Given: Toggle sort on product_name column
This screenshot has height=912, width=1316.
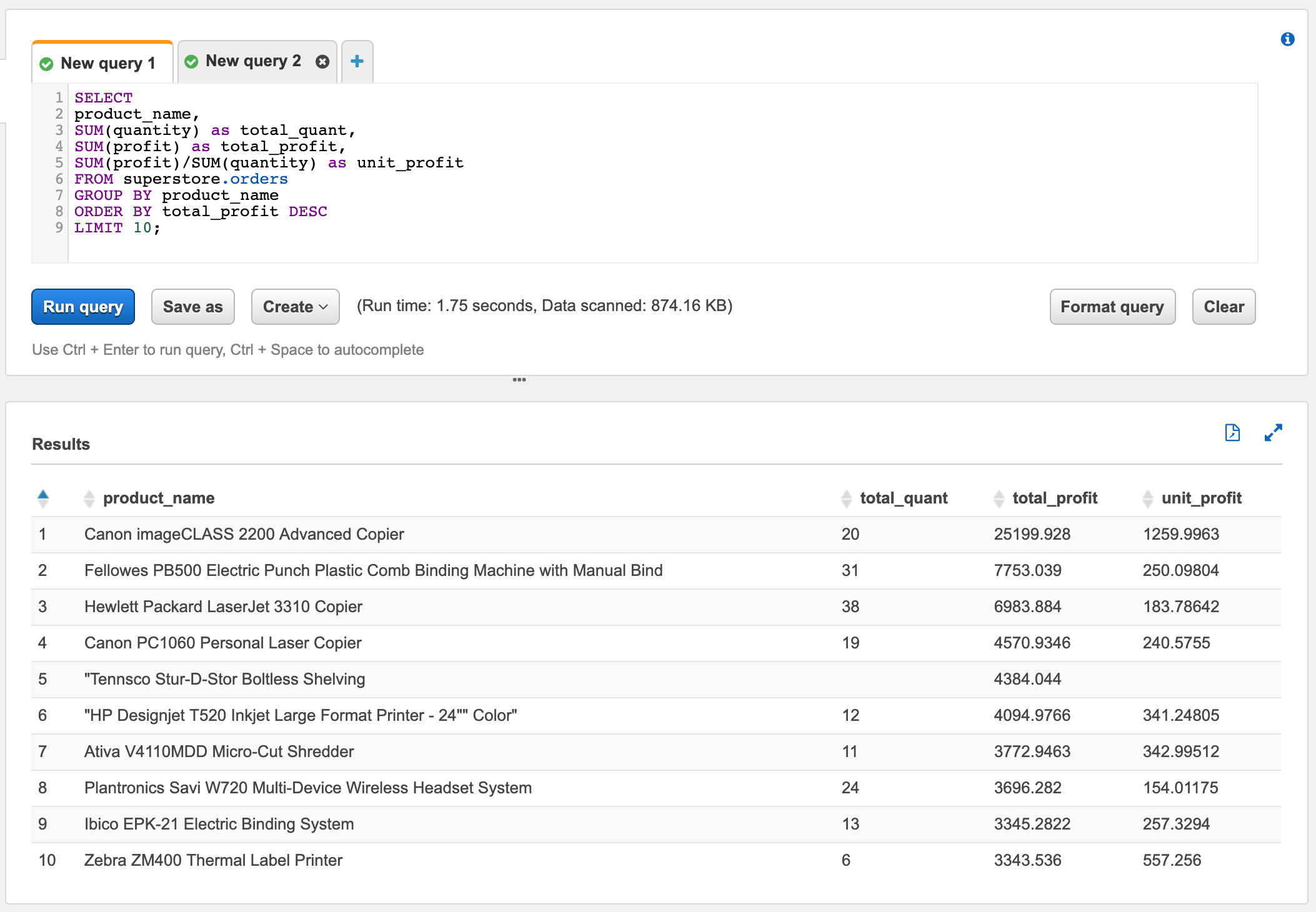Looking at the screenshot, I should [89, 498].
